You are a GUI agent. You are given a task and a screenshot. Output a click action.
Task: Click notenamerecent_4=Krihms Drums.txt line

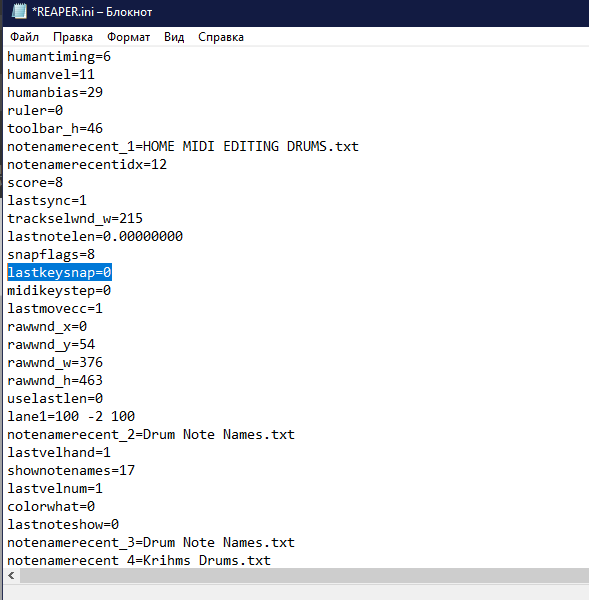tap(139, 560)
